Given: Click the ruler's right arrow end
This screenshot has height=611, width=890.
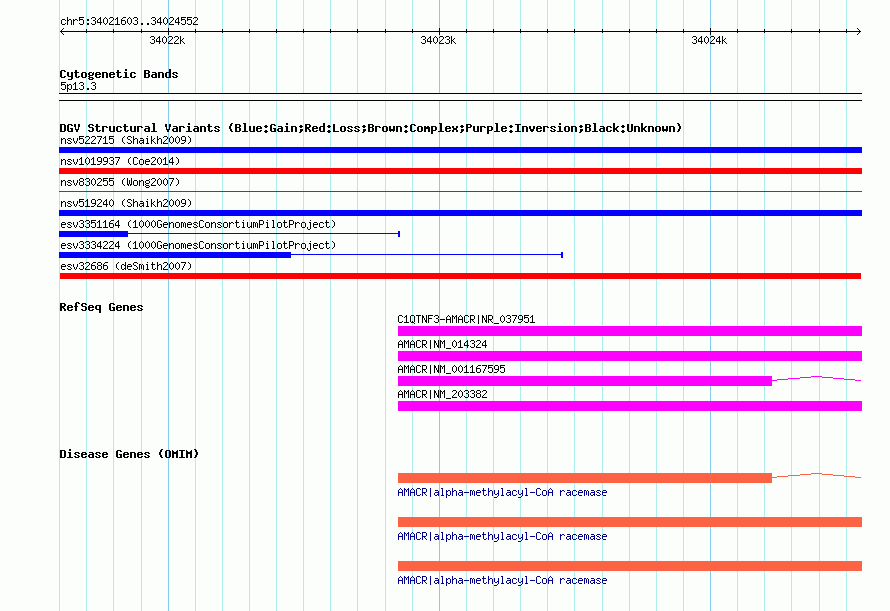Looking at the screenshot, I should click(x=859, y=31).
